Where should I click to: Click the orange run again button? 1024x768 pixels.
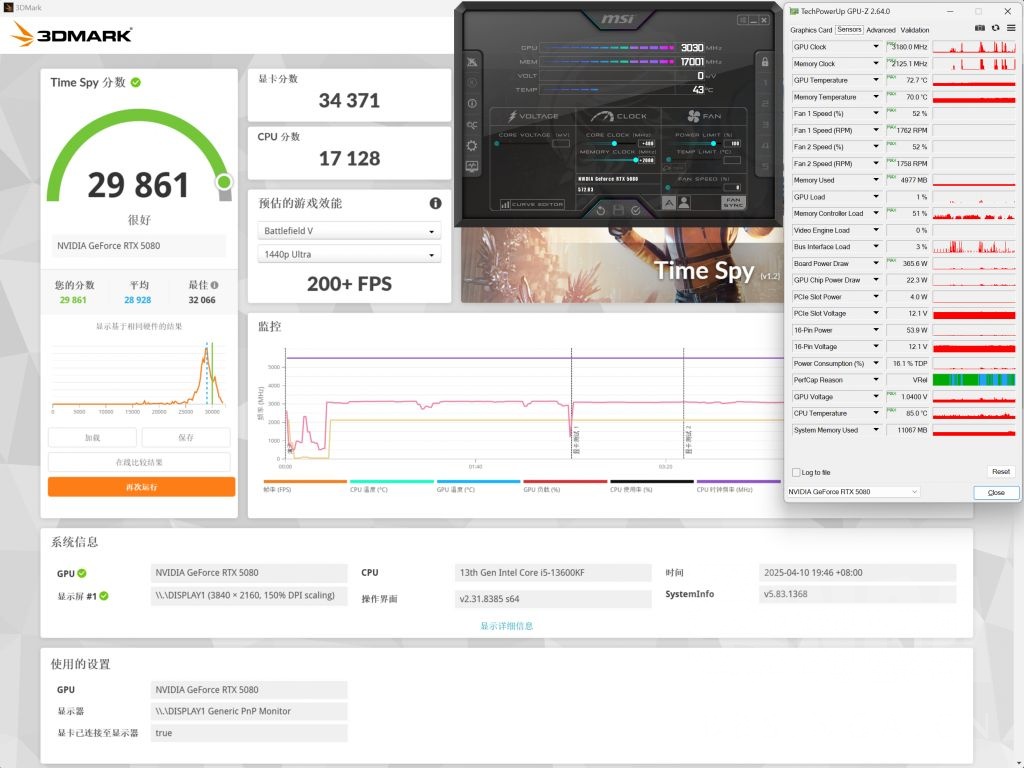click(x=141, y=487)
